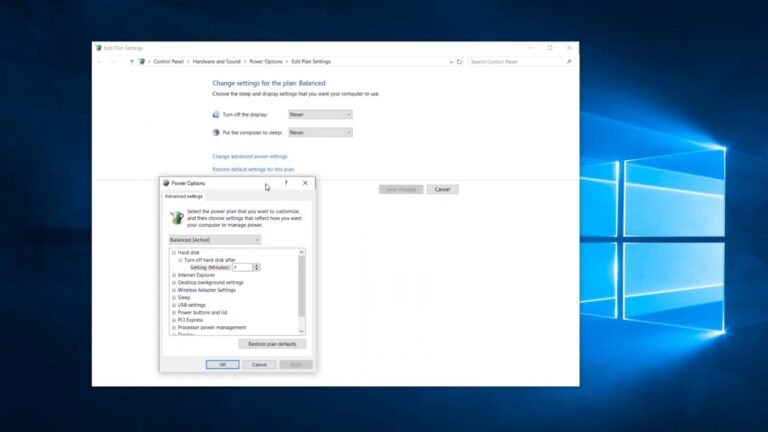Select the Advanced settings tab
The image size is (768, 432).
point(184,196)
